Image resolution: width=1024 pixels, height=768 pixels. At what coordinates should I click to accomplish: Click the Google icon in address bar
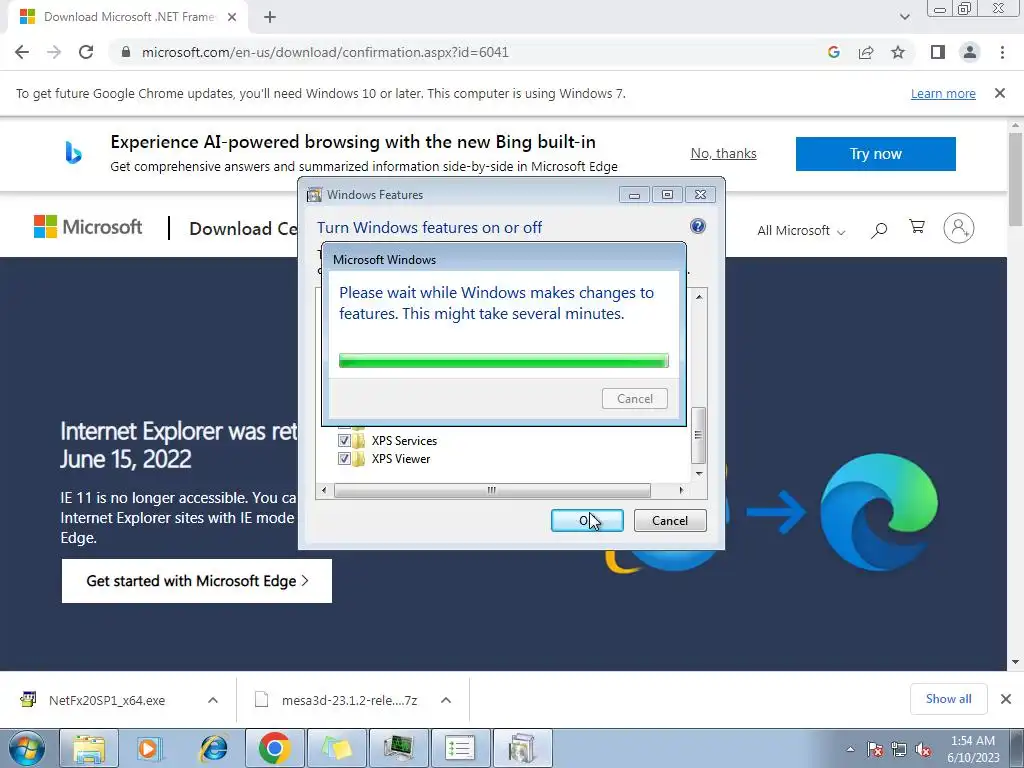pyautogui.click(x=833, y=52)
